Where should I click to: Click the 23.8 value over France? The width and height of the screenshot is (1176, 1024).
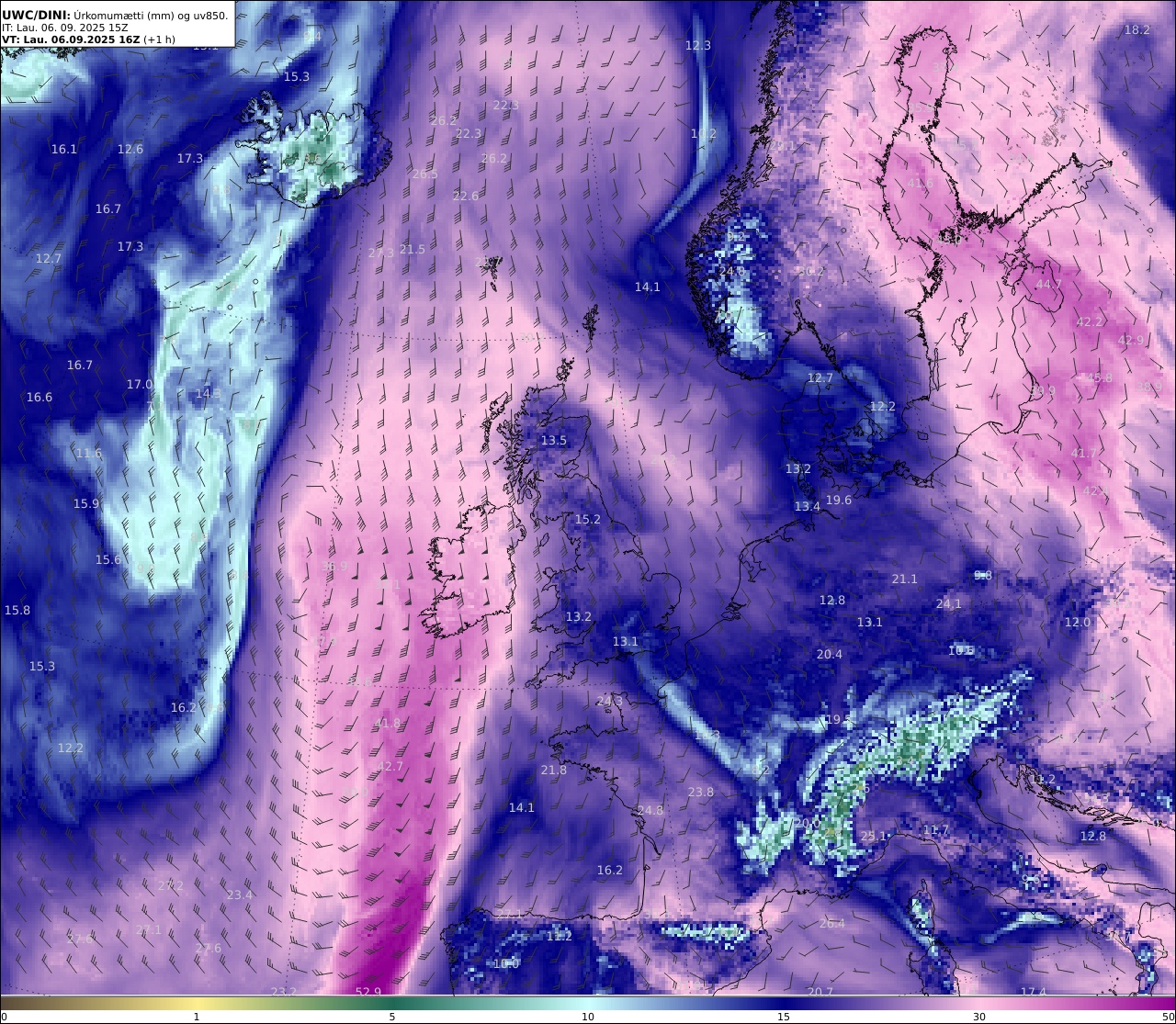pos(701,792)
